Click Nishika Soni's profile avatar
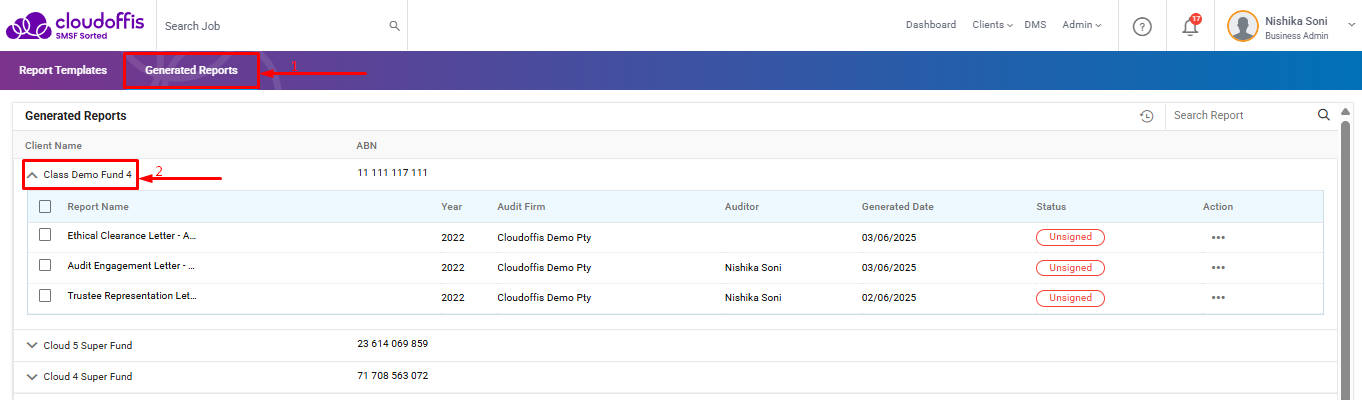This screenshot has width=1362, height=400. pyautogui.click(x=1243, y=26)
